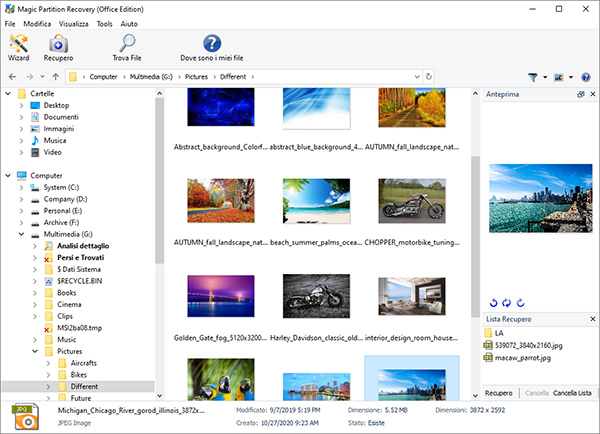Select the Future folder in tree

81,398
